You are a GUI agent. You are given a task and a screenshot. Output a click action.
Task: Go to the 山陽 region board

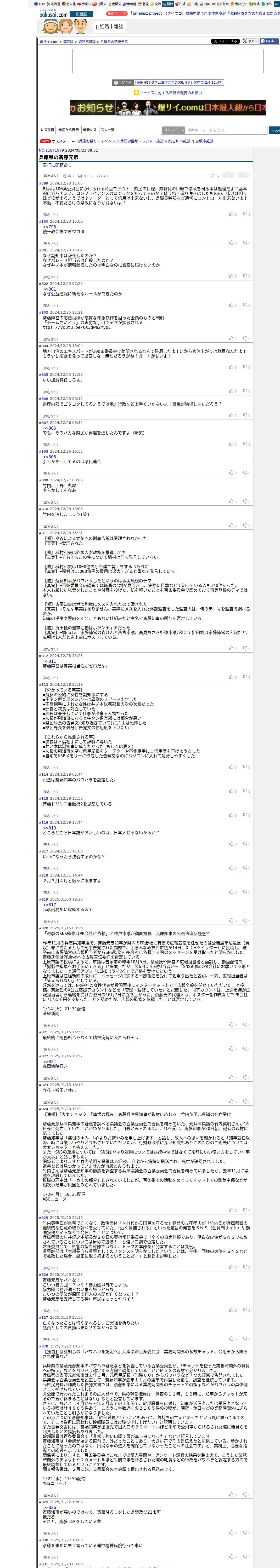pos(180,4)
